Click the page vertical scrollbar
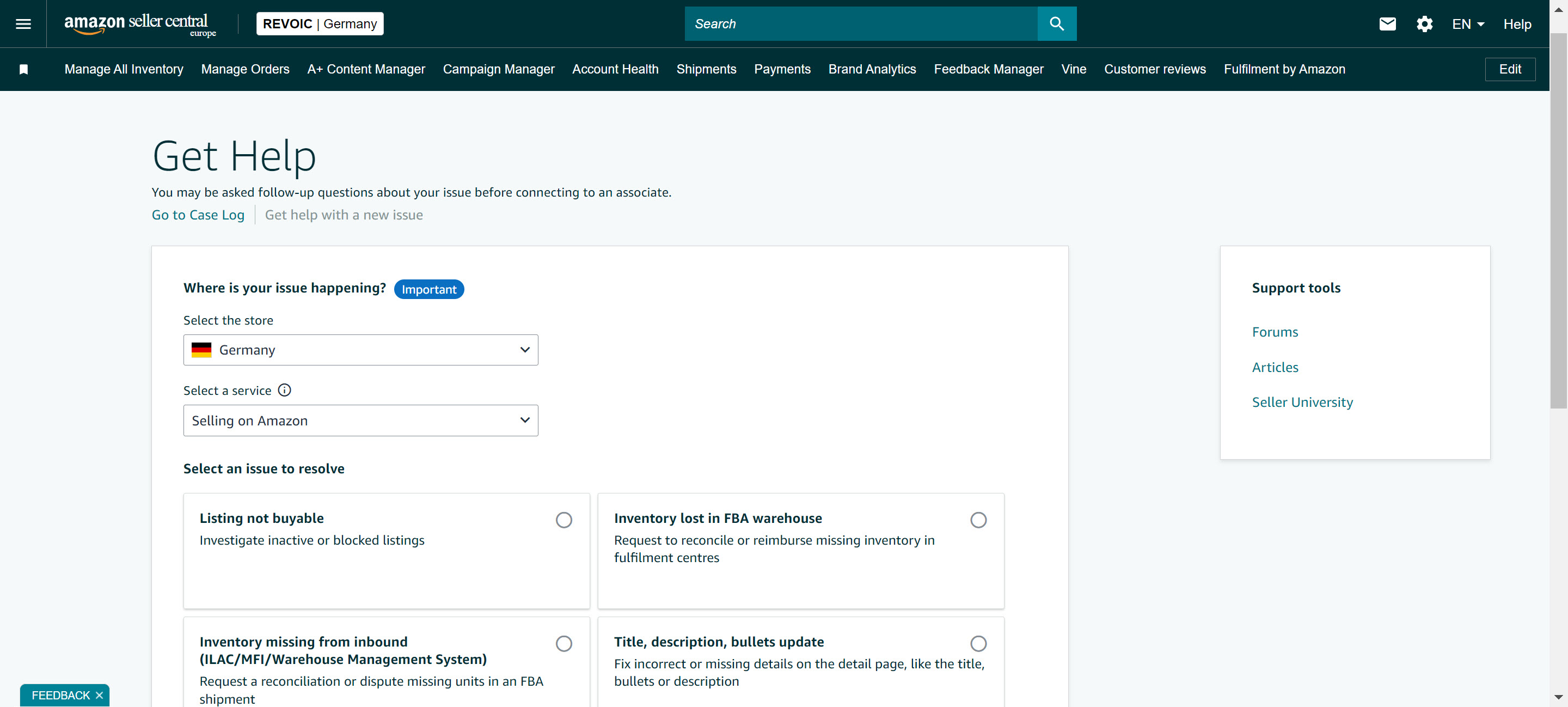Image resolution: width=1568 pixels, height=707 pixels. coord(1558,221)
